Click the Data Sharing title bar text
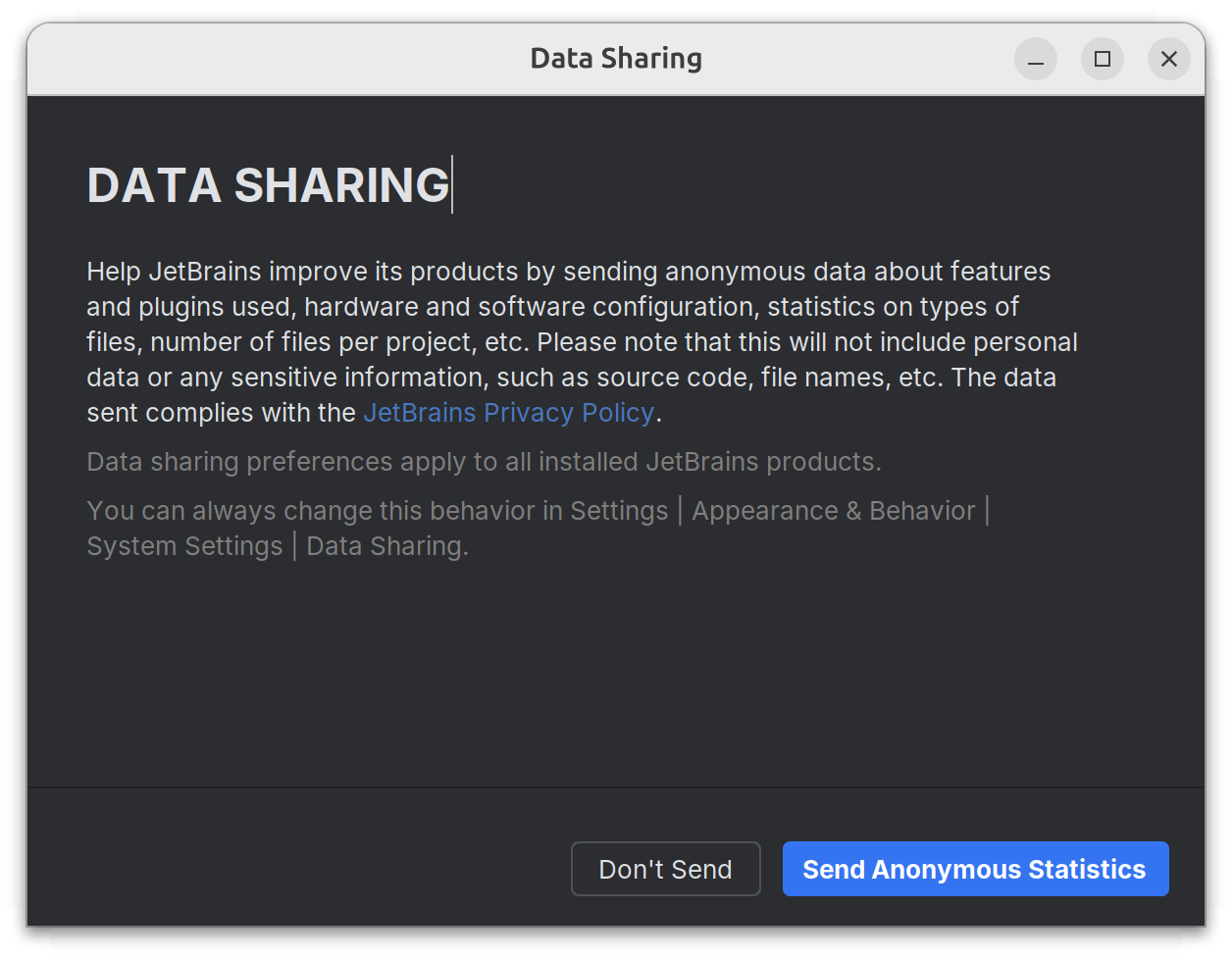 (615, 59)
